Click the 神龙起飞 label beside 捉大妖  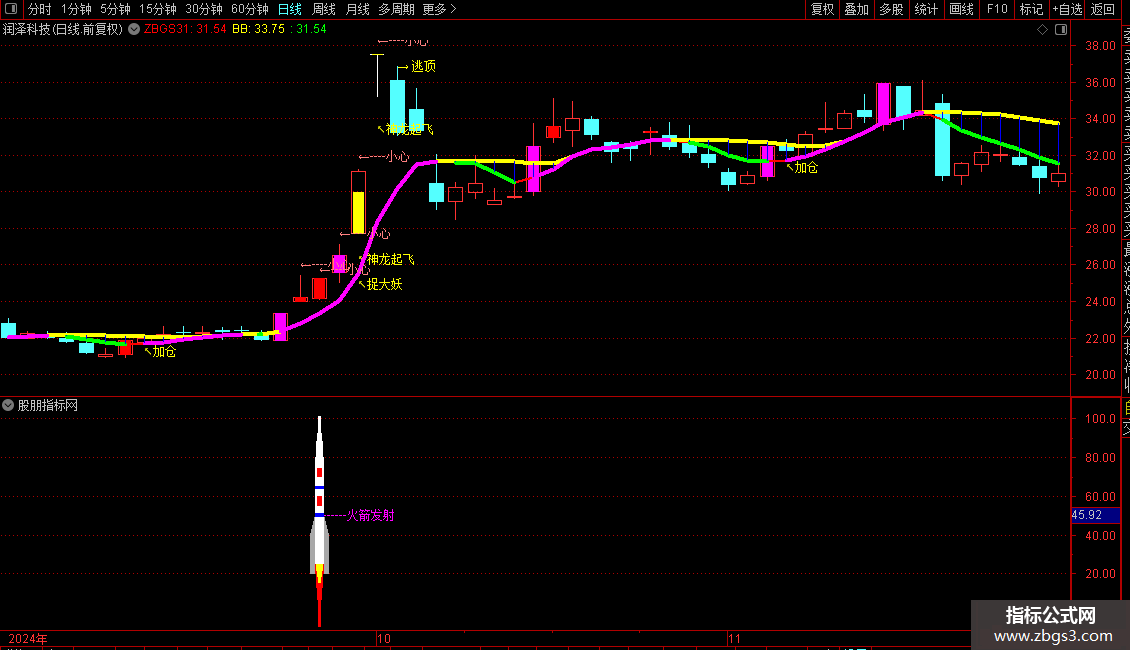point(390,259)
